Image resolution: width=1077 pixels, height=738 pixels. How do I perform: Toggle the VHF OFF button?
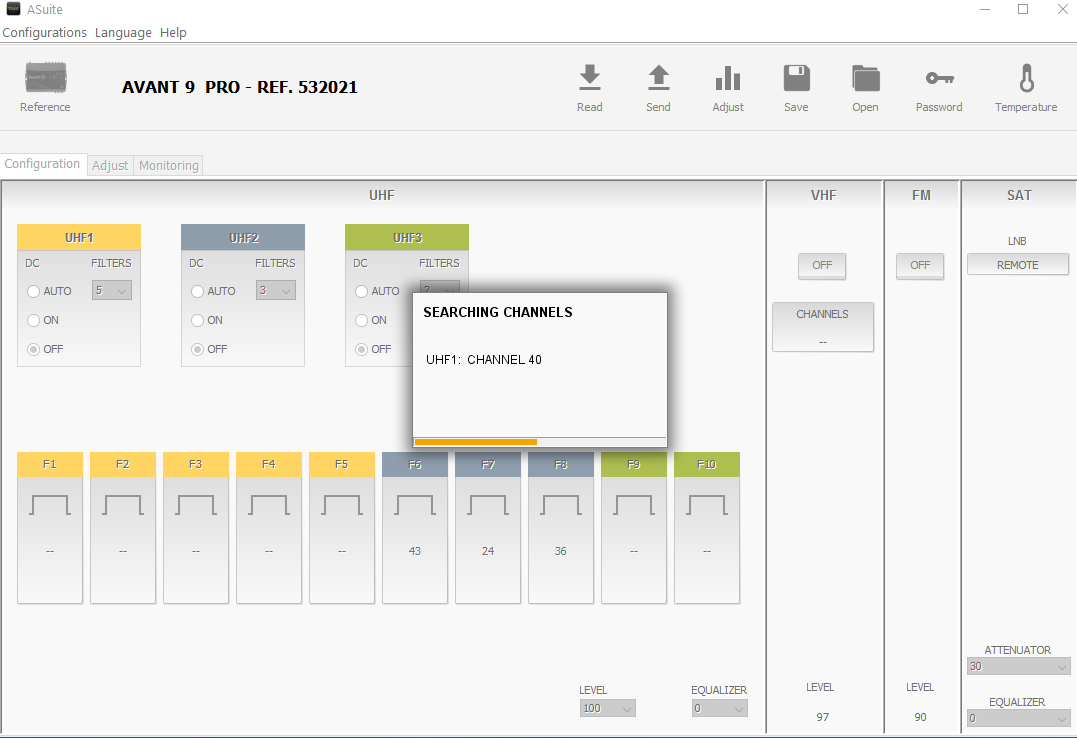point(822,265)
